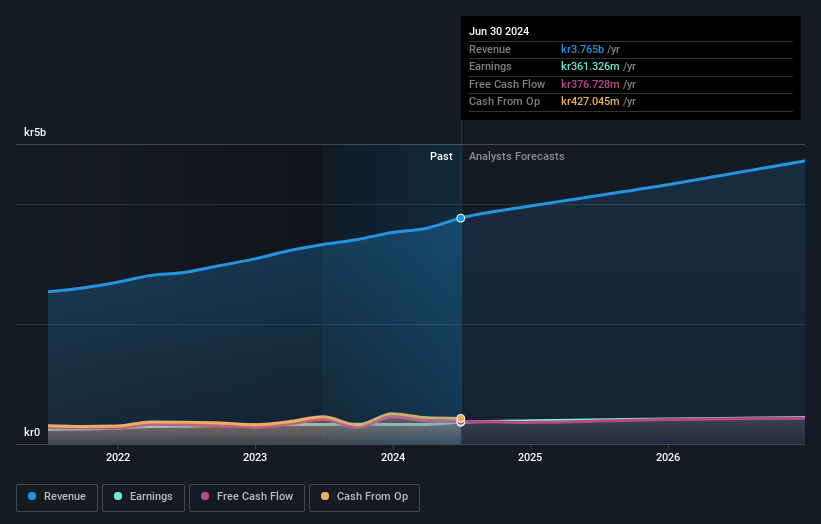Click the blue Revenue marker on the chart line
Screen dimensions: 821x524
pyautogui.click(x=461, y=218)
